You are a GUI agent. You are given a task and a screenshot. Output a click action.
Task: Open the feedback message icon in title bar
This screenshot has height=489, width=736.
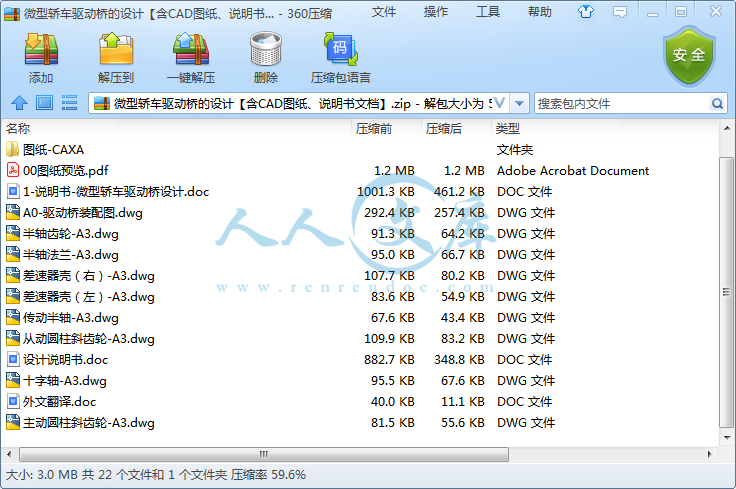point(620,12)
